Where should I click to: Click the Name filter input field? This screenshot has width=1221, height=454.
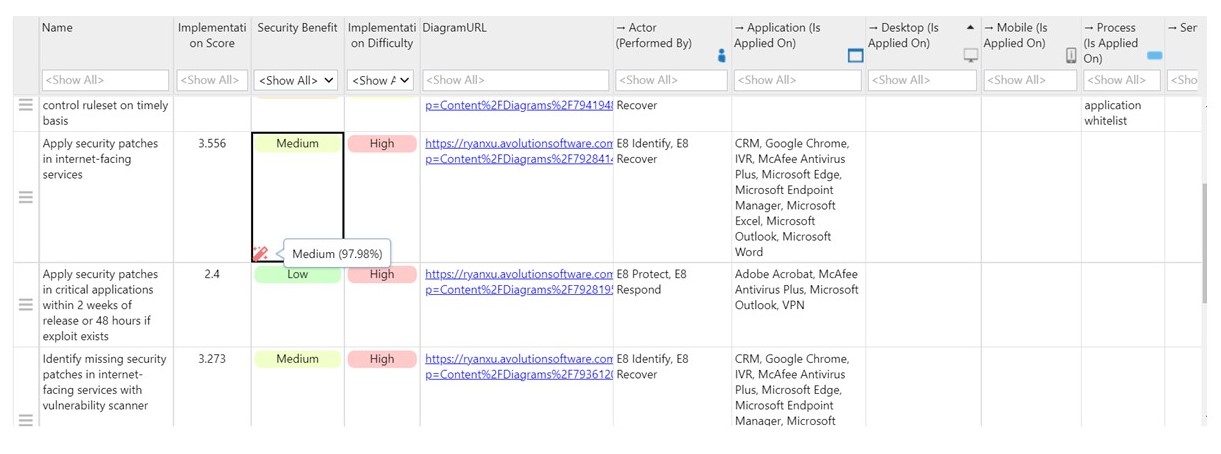click(105, 80)
